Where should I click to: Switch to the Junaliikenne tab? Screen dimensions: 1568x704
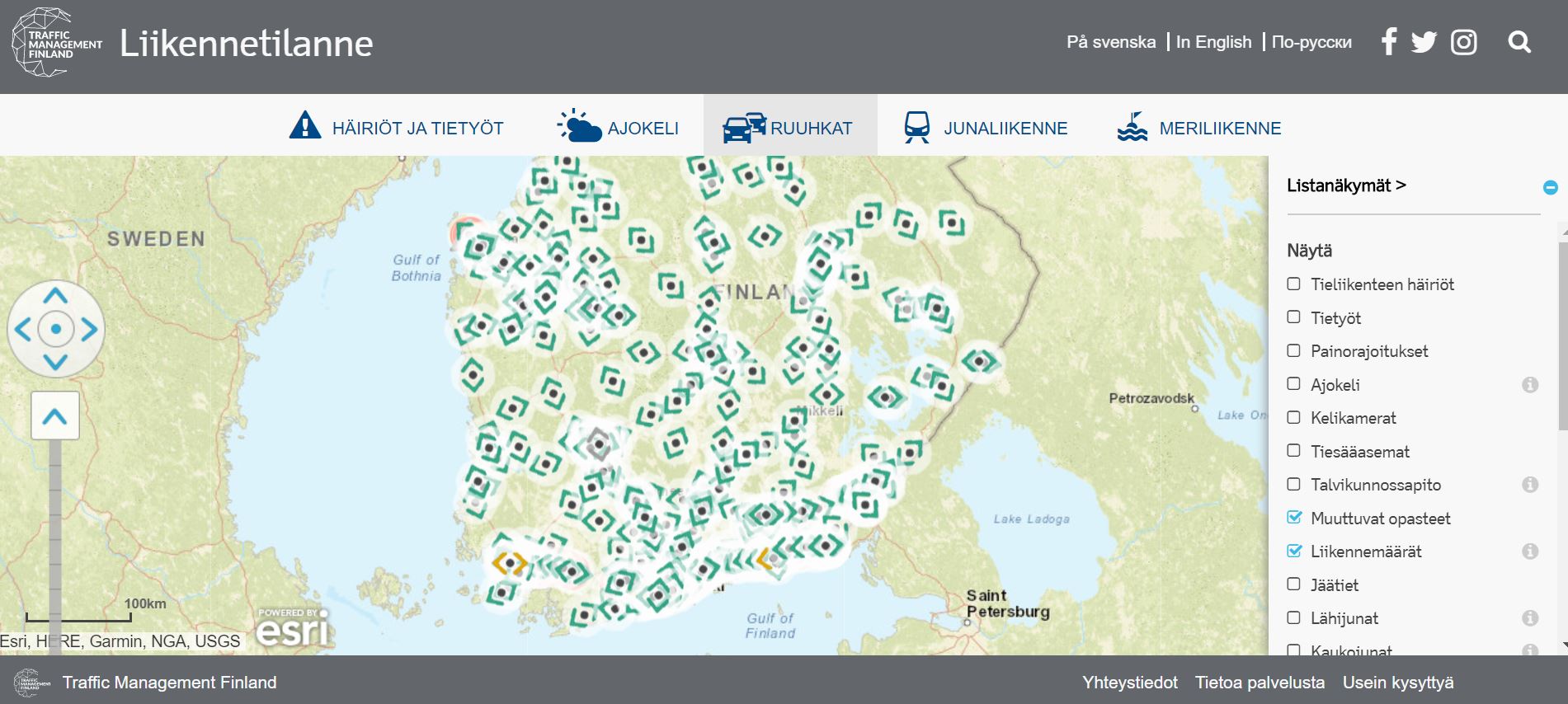coord(986,128)
